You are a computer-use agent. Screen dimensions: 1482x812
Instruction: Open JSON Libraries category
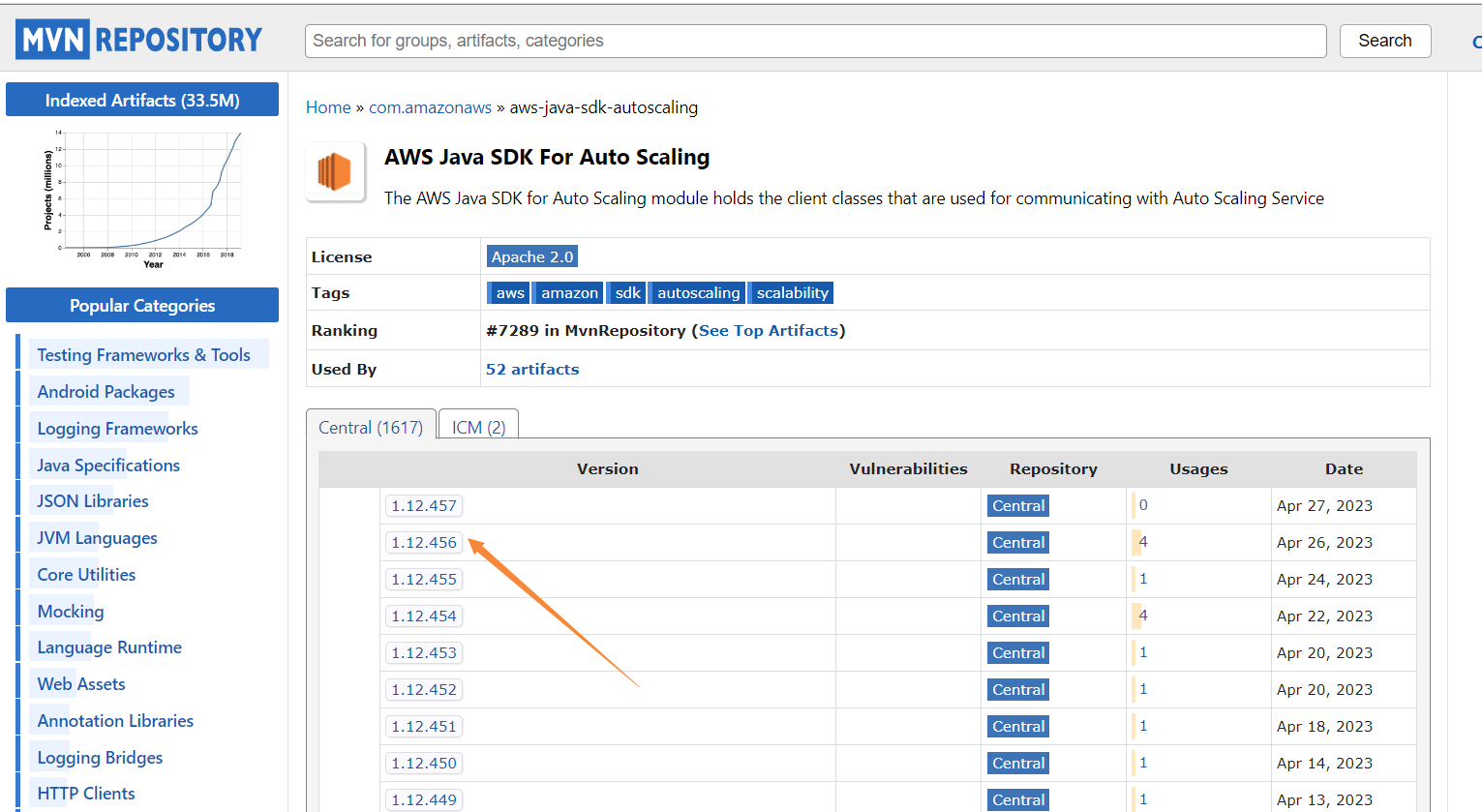[x=93, y=501]
